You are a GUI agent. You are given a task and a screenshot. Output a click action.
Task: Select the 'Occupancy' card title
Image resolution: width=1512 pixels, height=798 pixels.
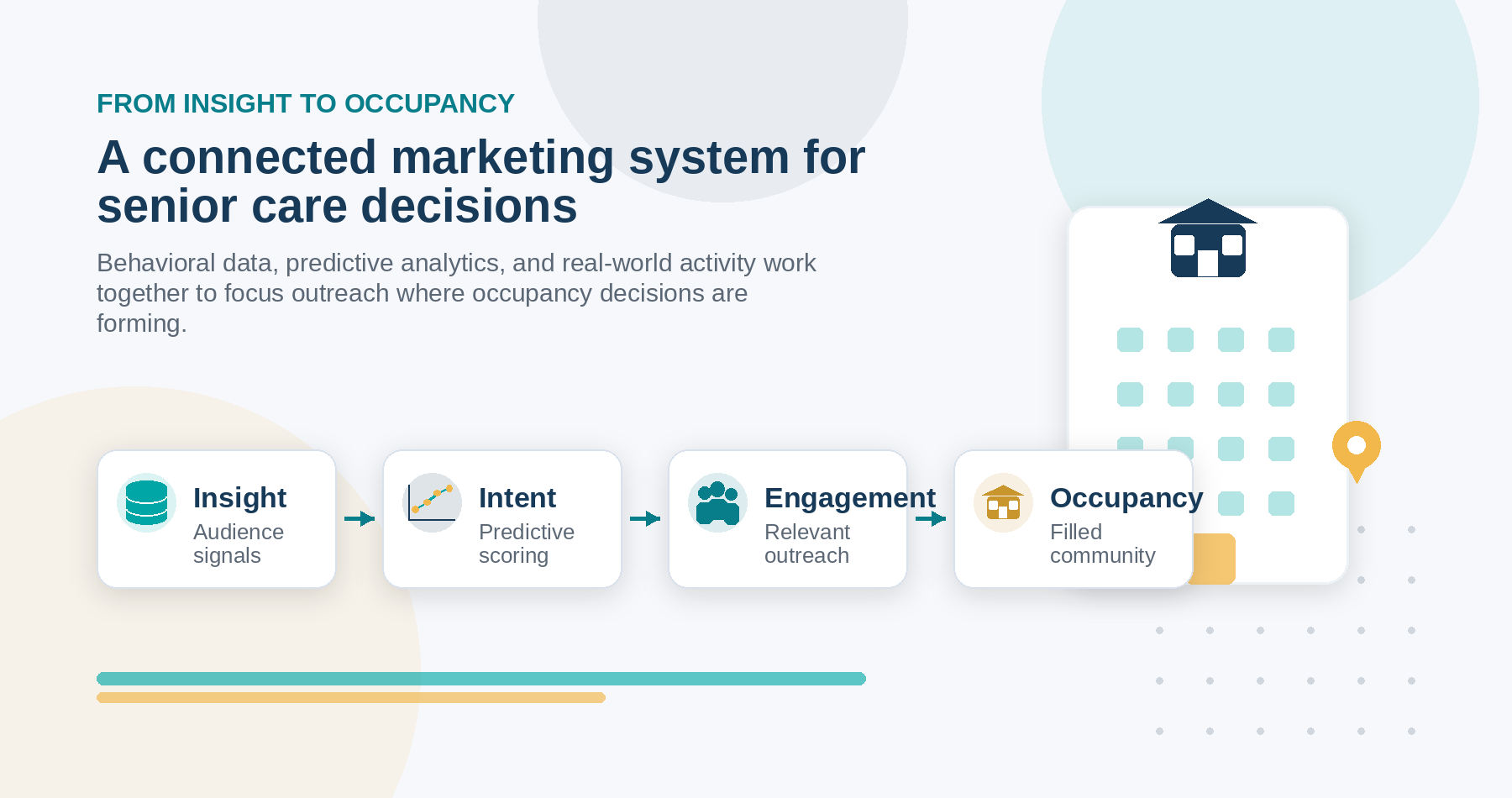click(x=1126, y=497)
